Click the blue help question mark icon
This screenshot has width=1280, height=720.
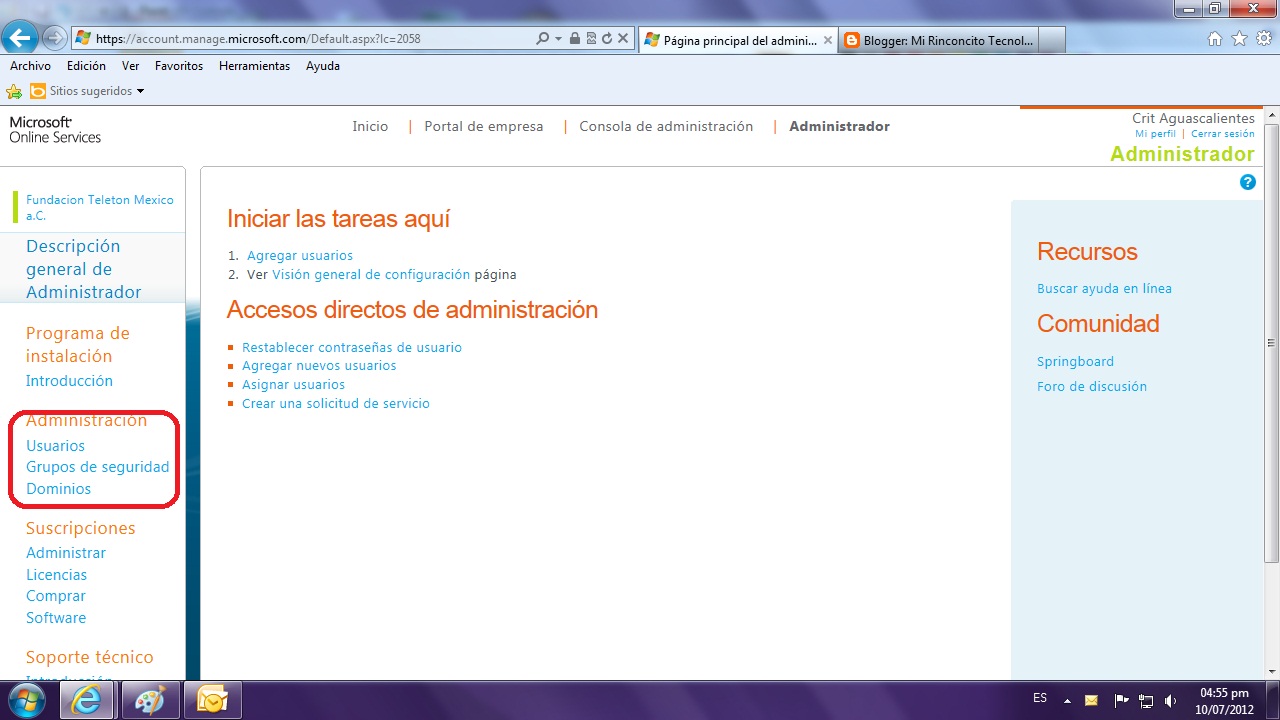1247,182
